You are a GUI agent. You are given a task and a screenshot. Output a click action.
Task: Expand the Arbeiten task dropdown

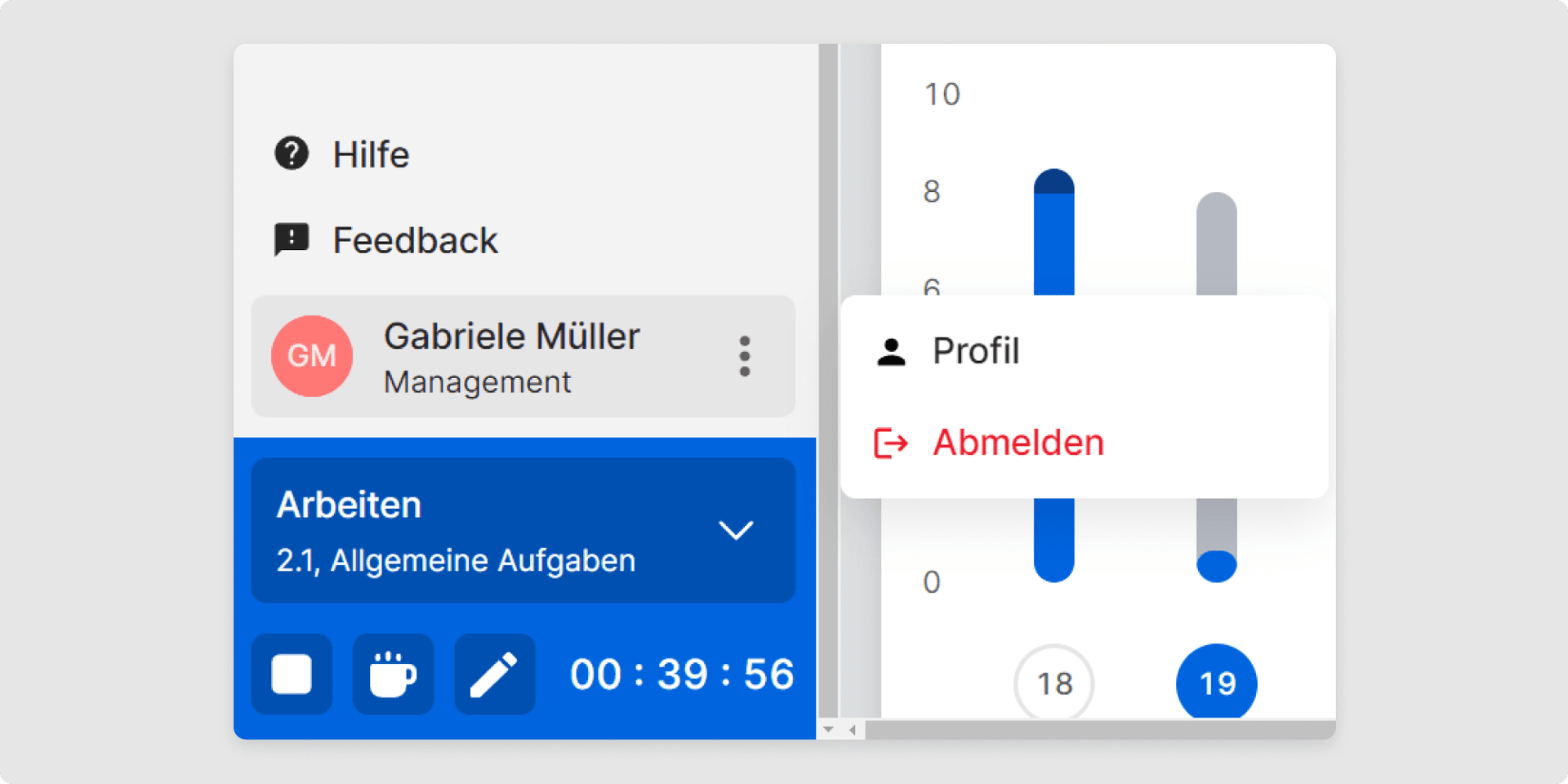pos(737,531)
